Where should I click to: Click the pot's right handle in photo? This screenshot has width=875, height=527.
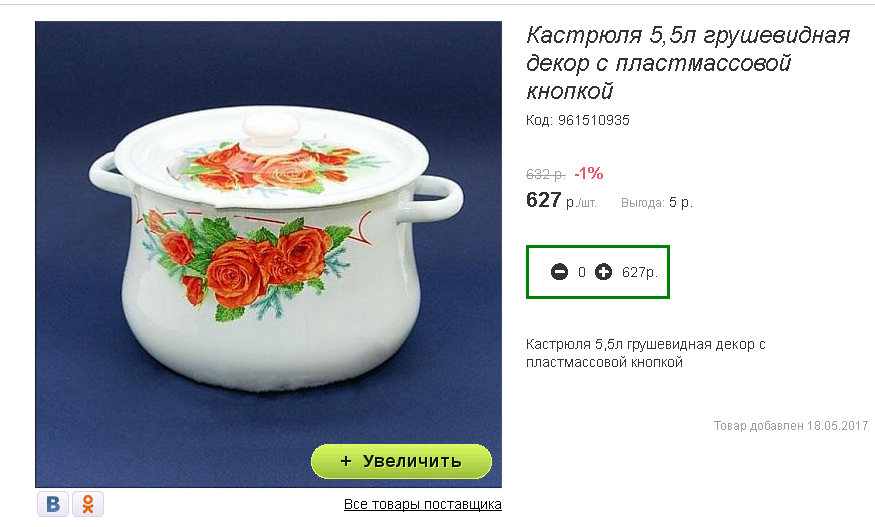[443, 197]
